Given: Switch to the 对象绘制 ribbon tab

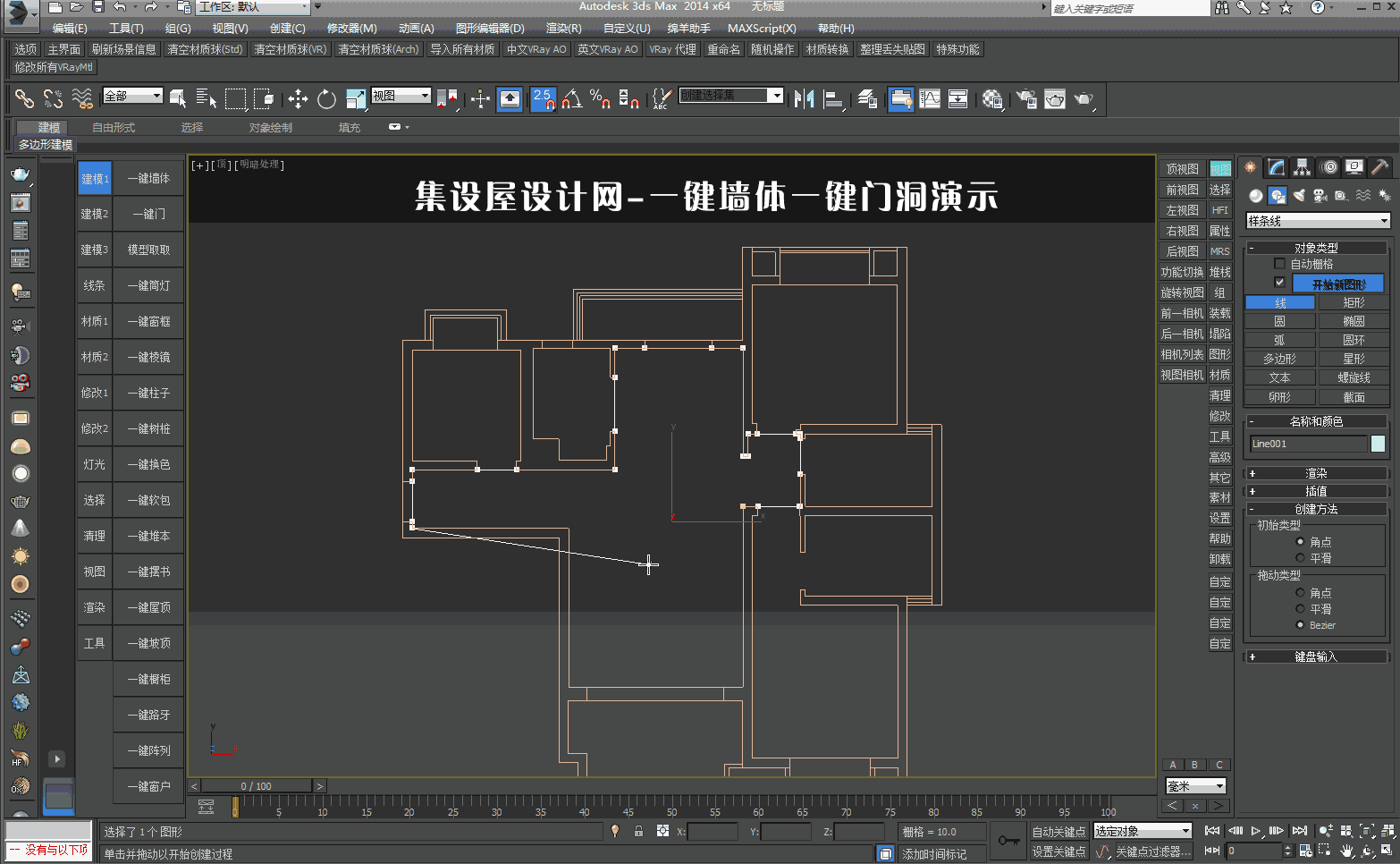Looking at the screenshot, I should coord(271,128).
